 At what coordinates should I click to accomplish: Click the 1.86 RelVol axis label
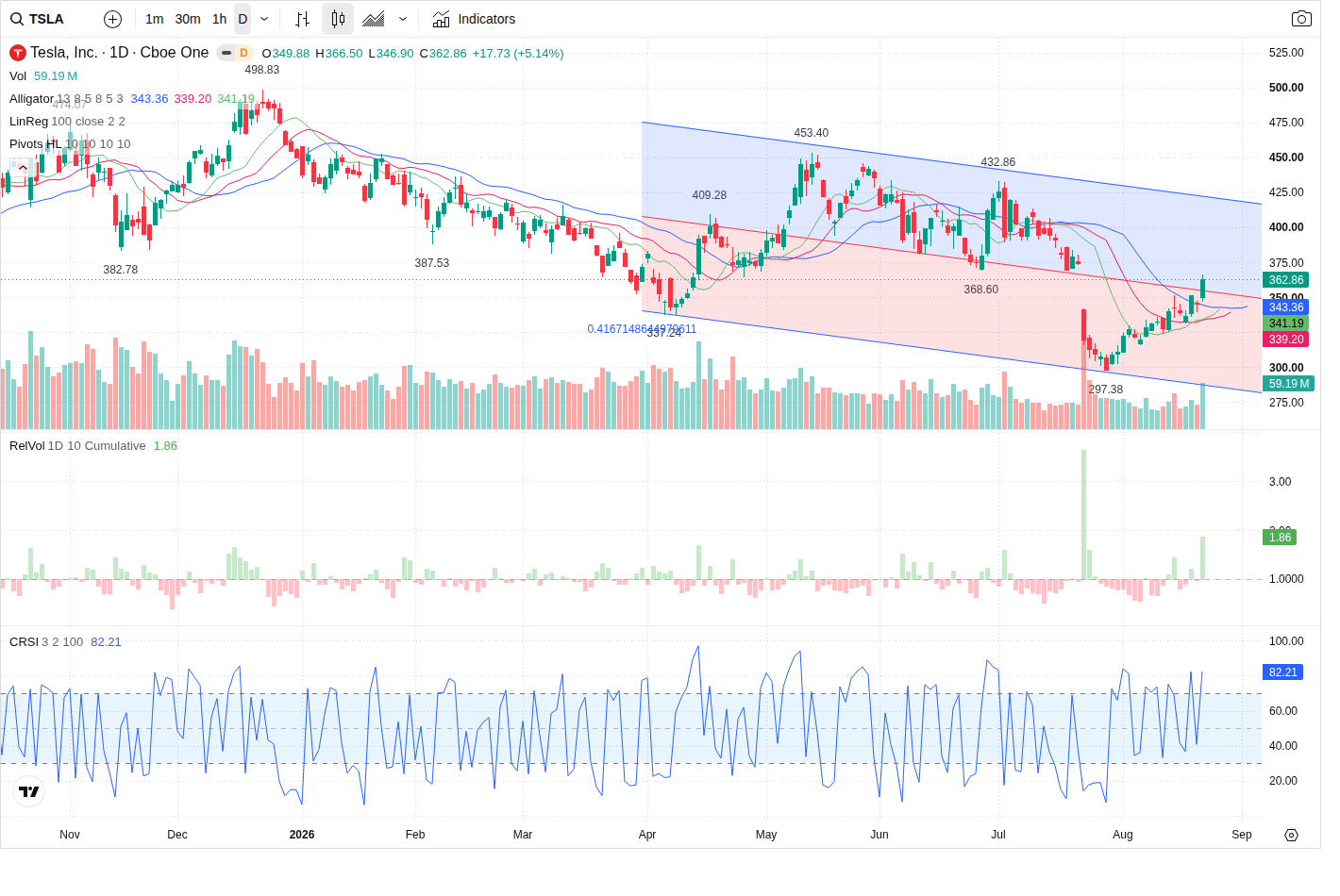click(1281, 538)
